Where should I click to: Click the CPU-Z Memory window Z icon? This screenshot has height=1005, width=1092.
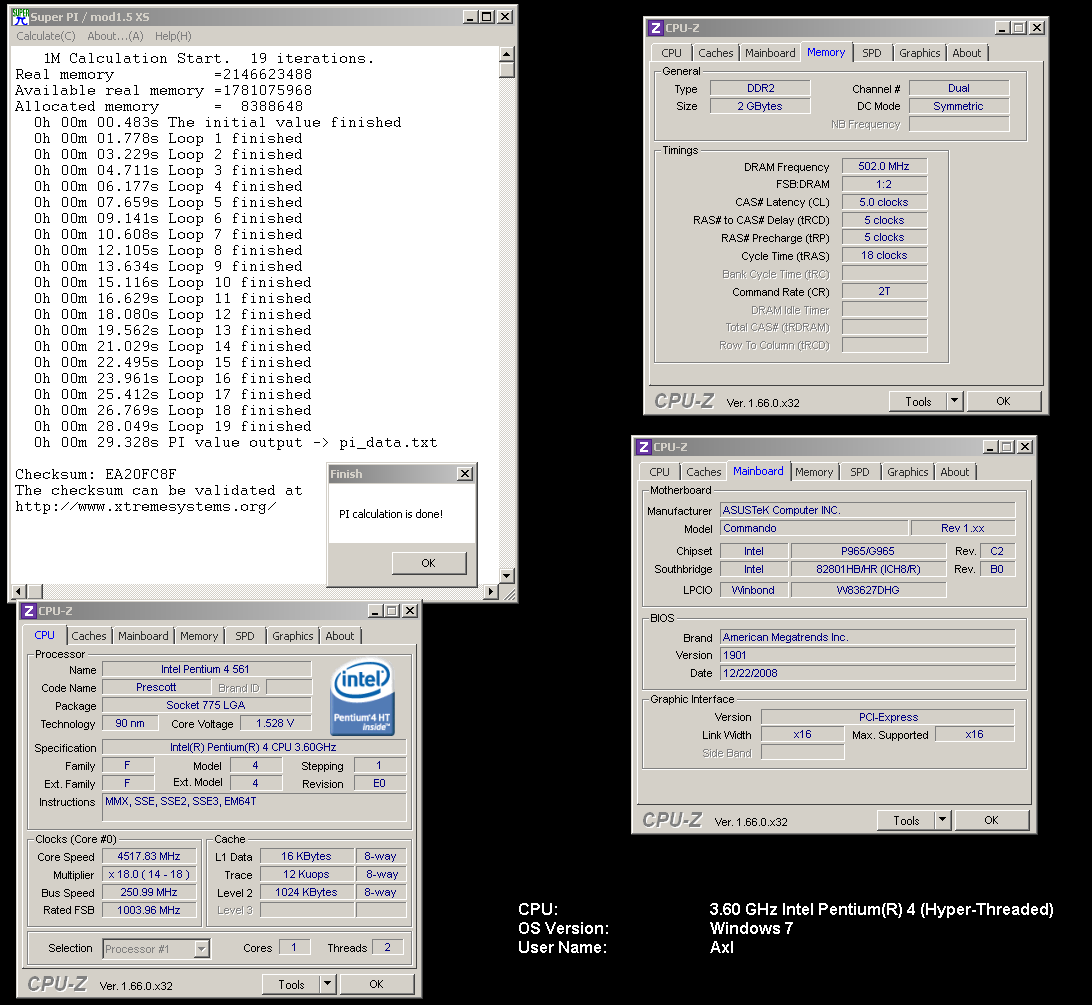(655, 28)
